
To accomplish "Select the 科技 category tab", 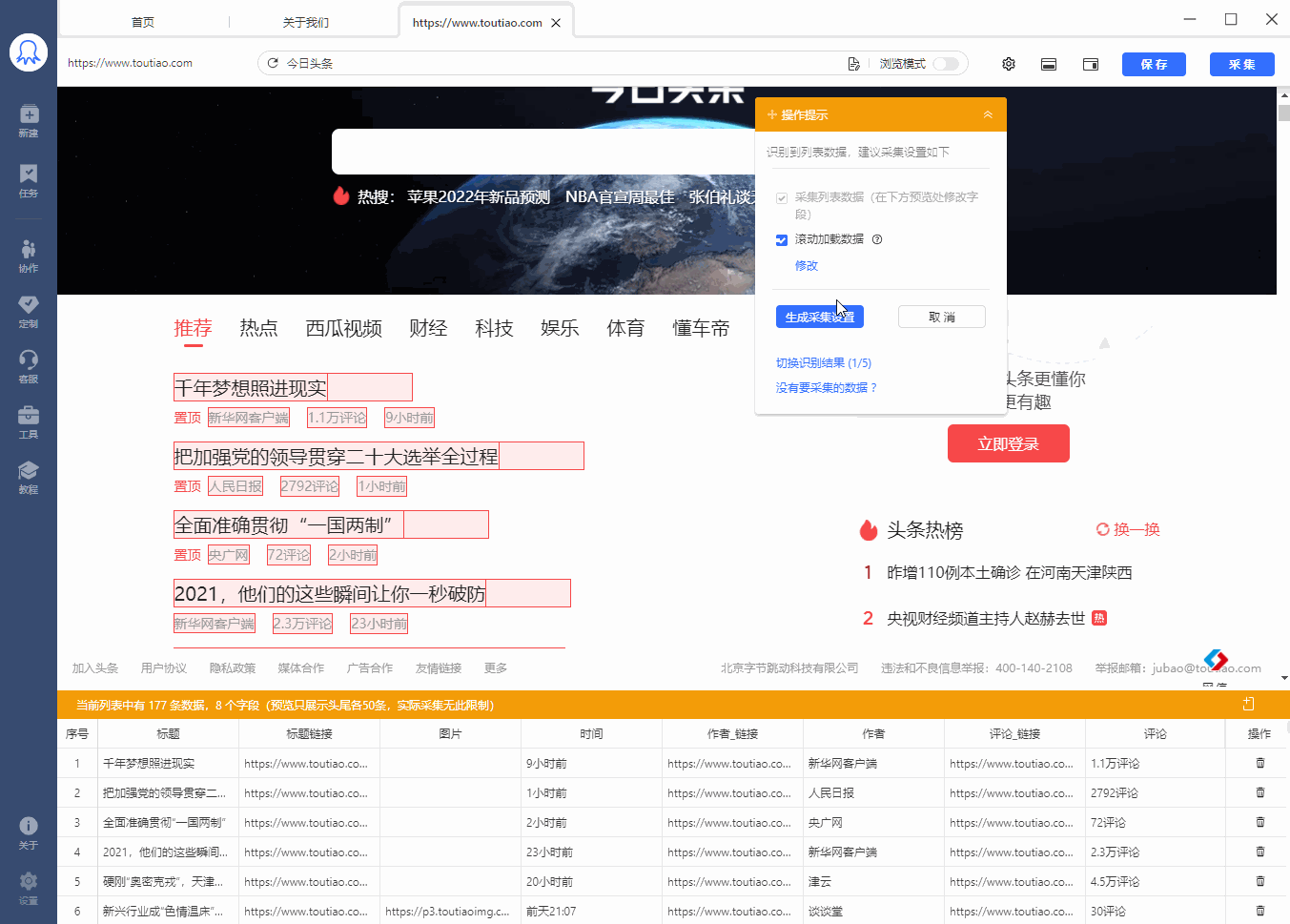I will tap(494, 328).
